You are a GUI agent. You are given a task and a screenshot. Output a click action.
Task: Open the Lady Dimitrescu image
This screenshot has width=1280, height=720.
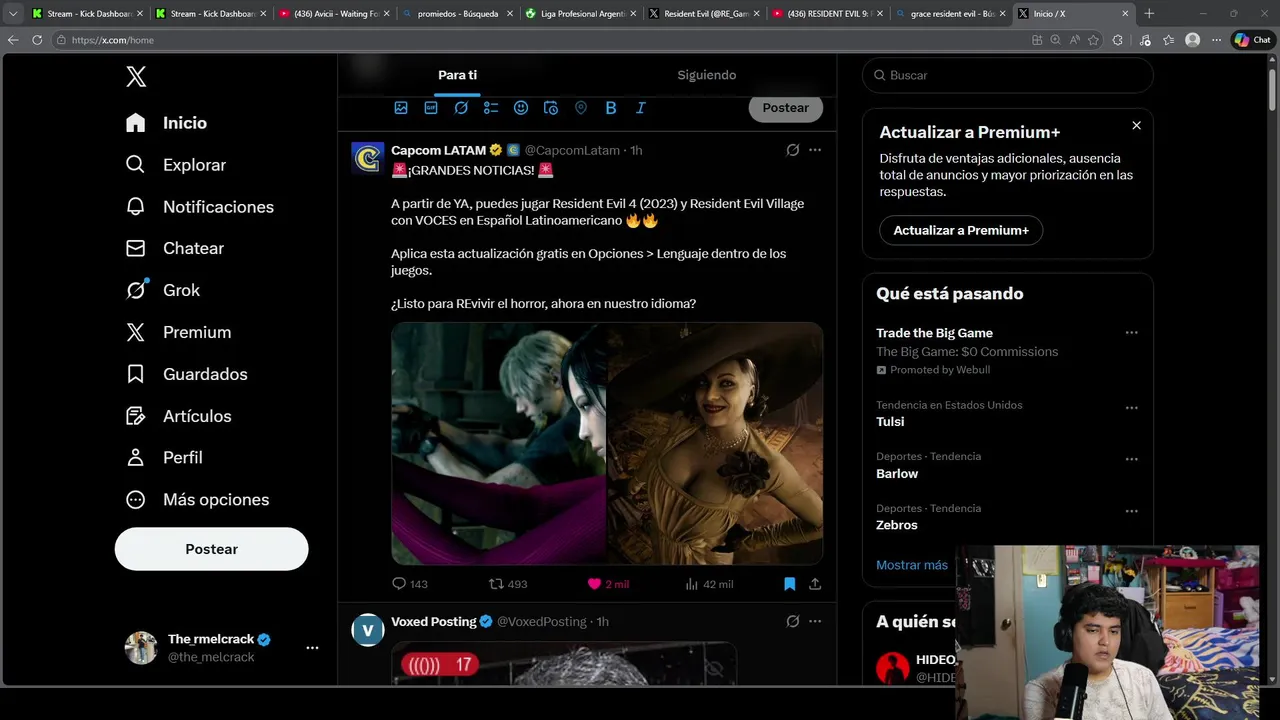pyautogui.click(x=715, y=443)
